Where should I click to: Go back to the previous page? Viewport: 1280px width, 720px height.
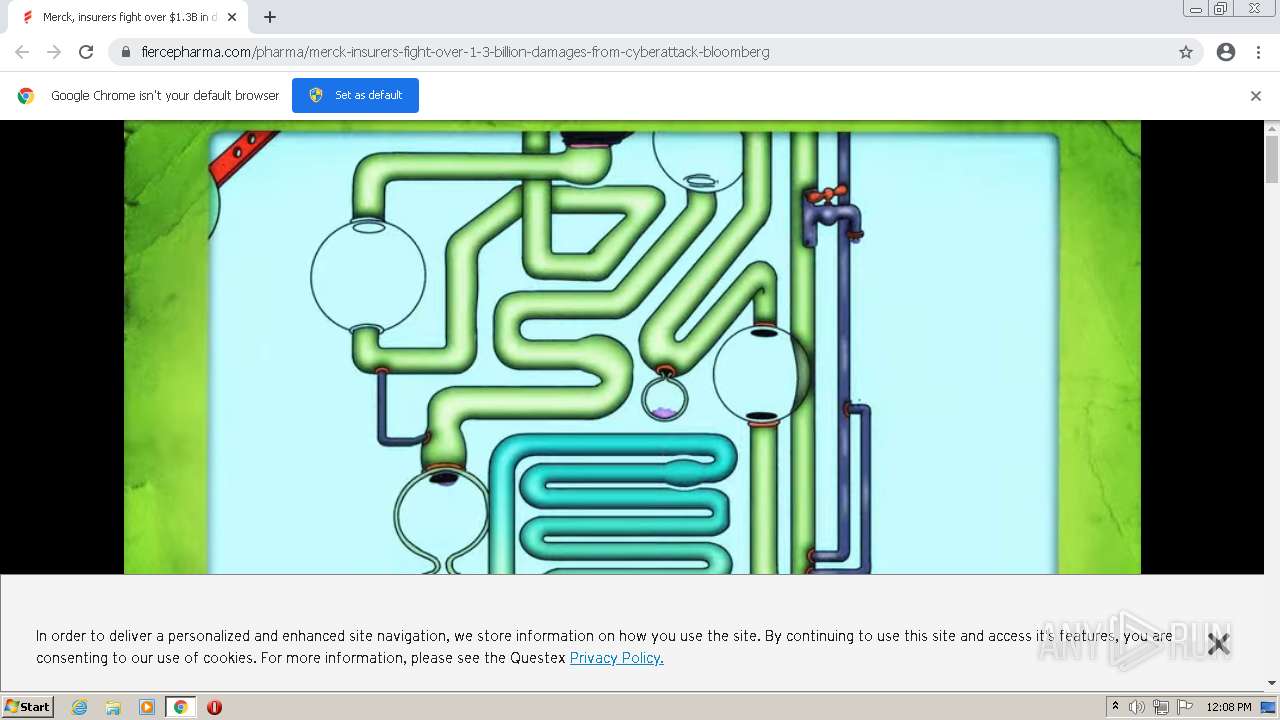pos(22,52)
